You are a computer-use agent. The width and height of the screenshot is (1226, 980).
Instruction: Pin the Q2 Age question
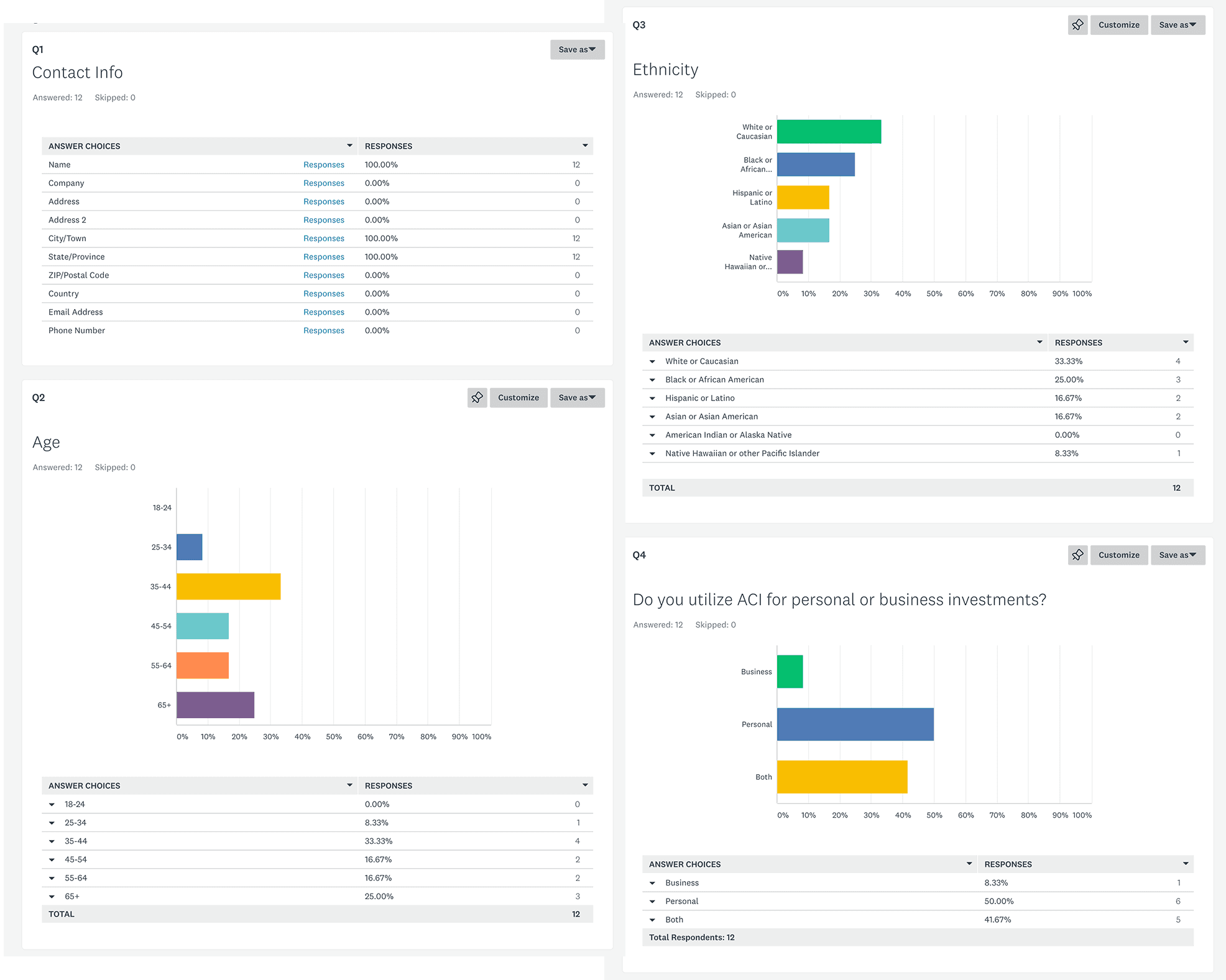(477, 397)
